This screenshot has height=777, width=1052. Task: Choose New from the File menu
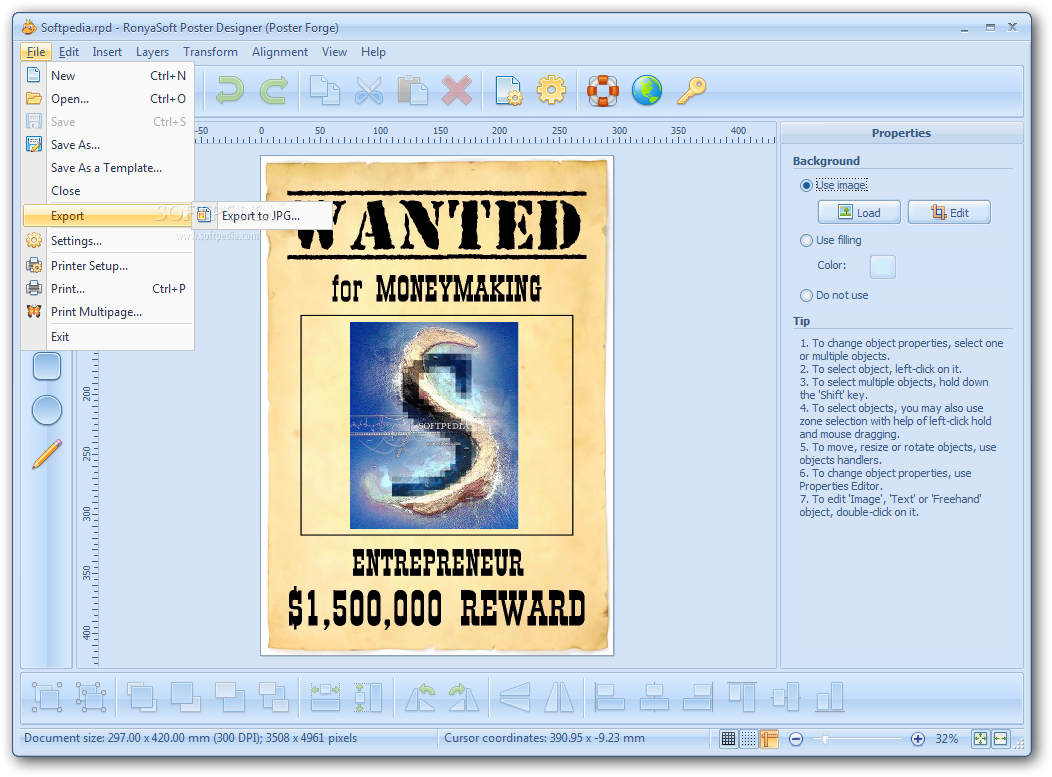pyautogui.click(x=107, y=76)
